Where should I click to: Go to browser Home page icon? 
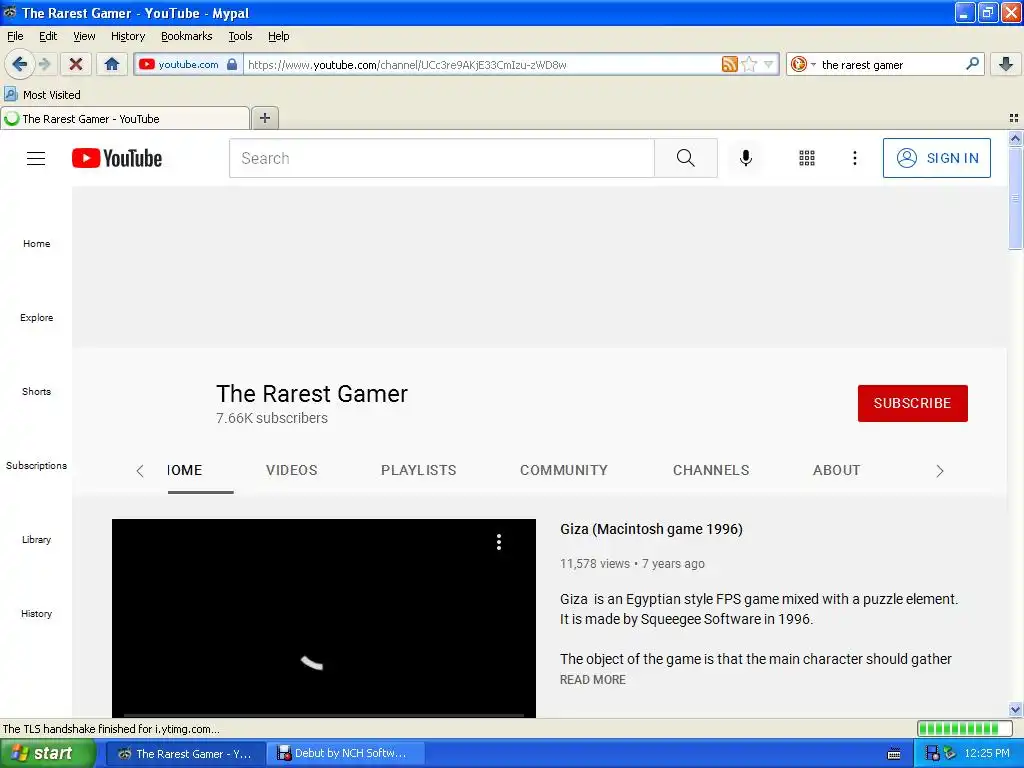click(112, 64)
